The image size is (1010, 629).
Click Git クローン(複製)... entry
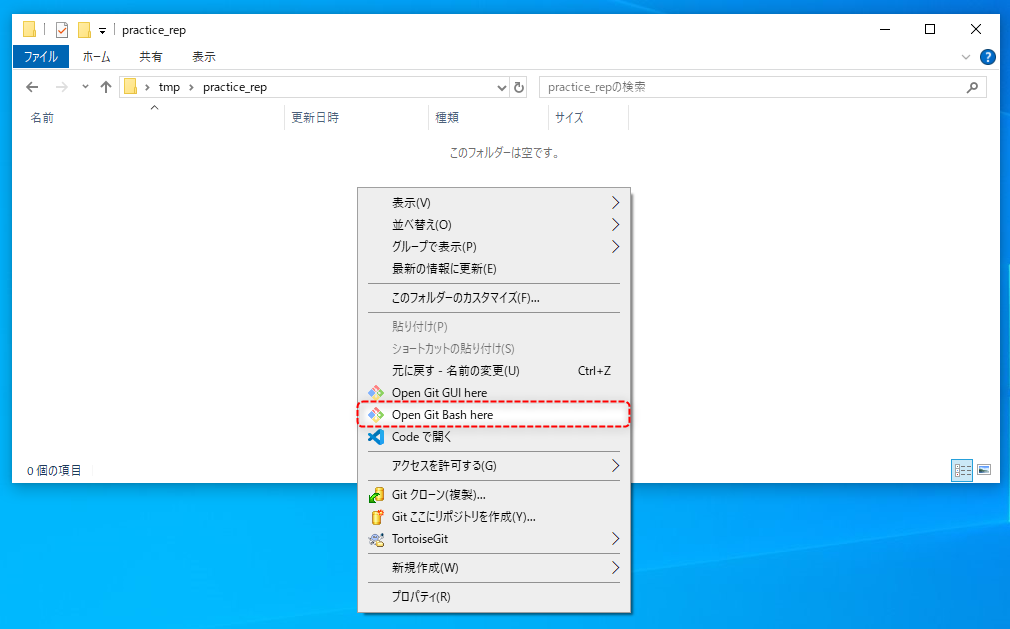[x=494, y=494]
